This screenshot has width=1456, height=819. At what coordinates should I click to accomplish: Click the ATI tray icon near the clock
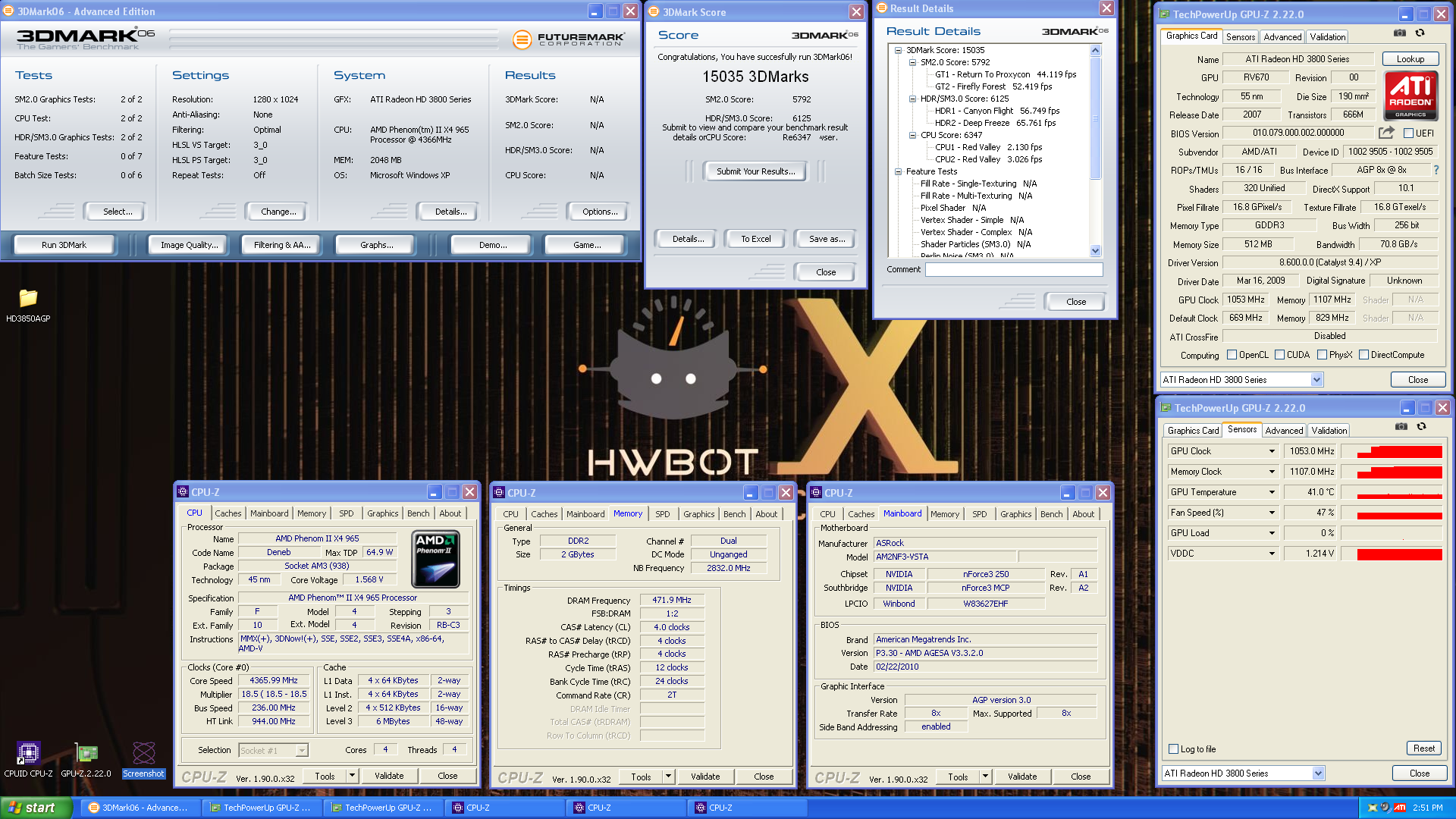pyautogui.click(x=1400, y=808)
